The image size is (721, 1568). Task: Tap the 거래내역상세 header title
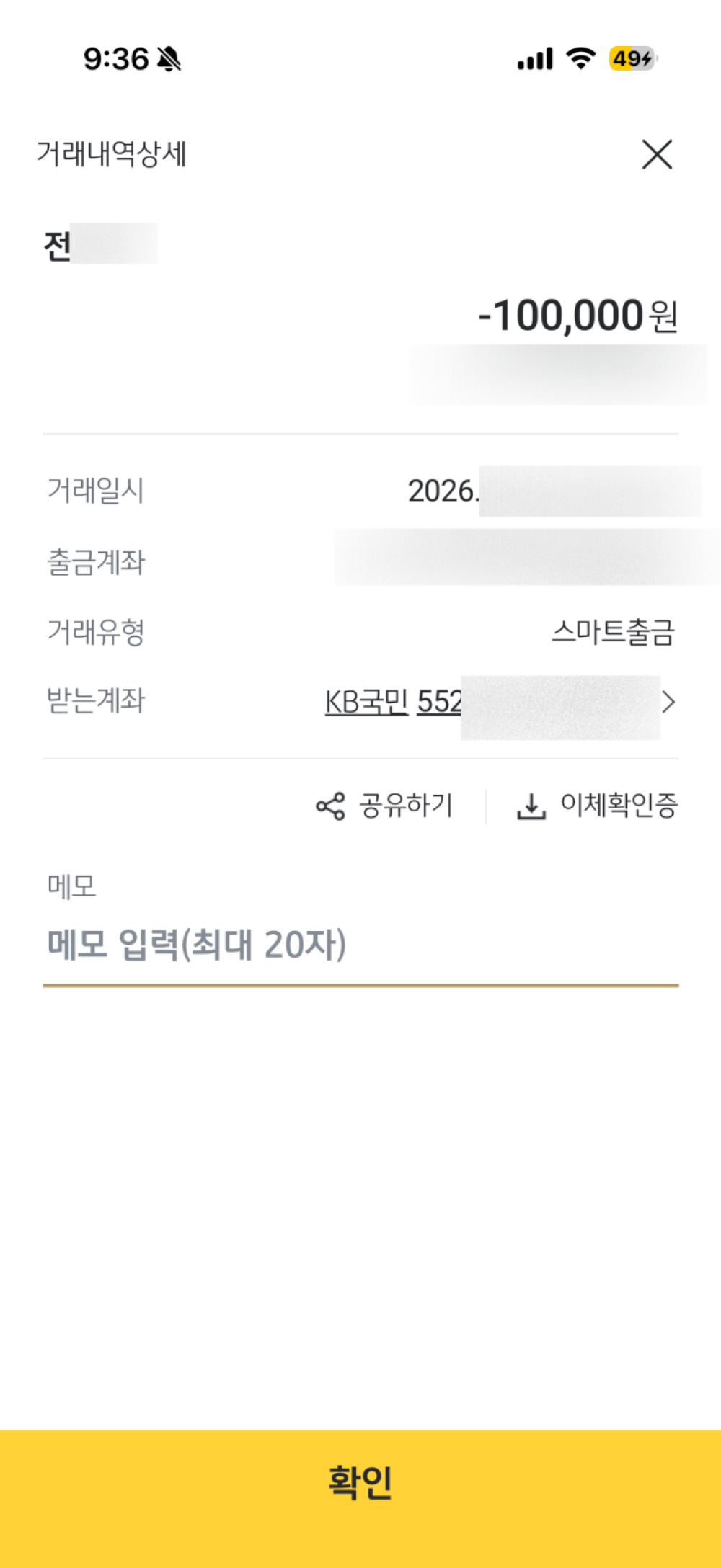point(112,154)
